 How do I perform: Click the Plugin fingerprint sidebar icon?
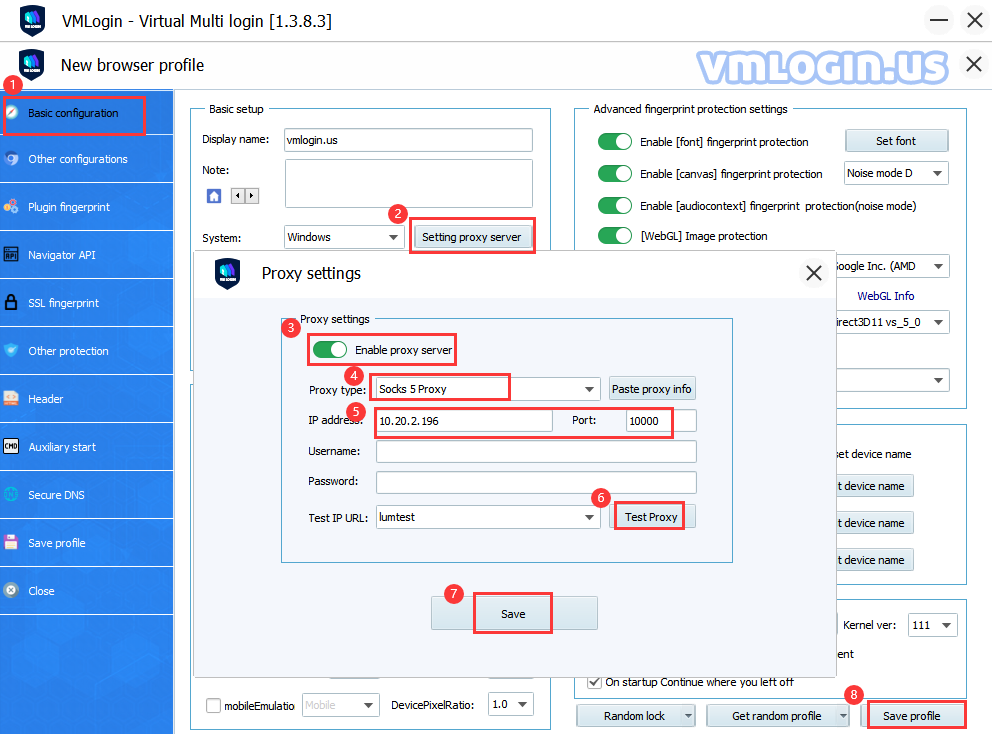[x=11, y=207]
